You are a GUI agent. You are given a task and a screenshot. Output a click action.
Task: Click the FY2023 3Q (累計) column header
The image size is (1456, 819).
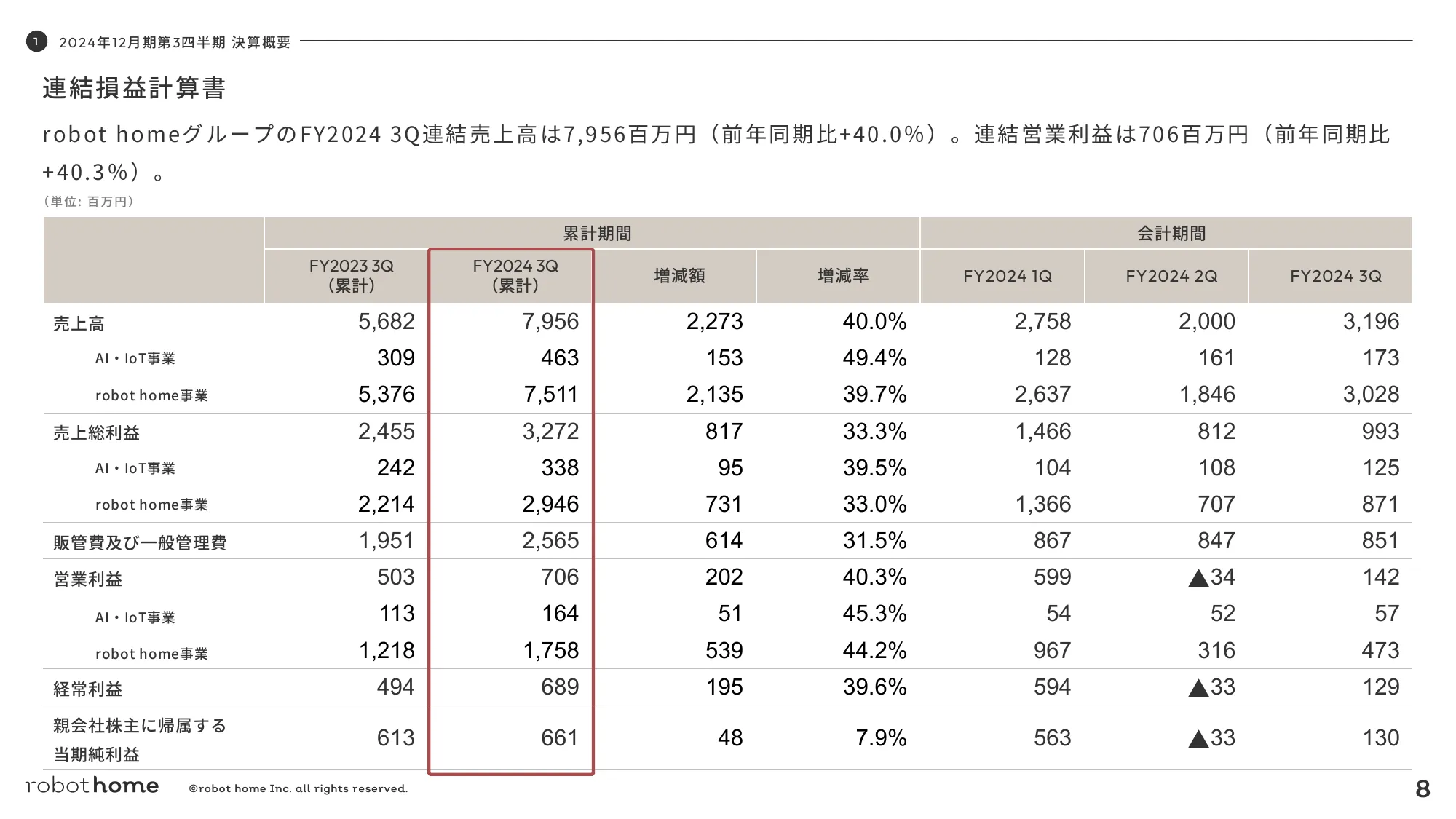tap(351, 276)
